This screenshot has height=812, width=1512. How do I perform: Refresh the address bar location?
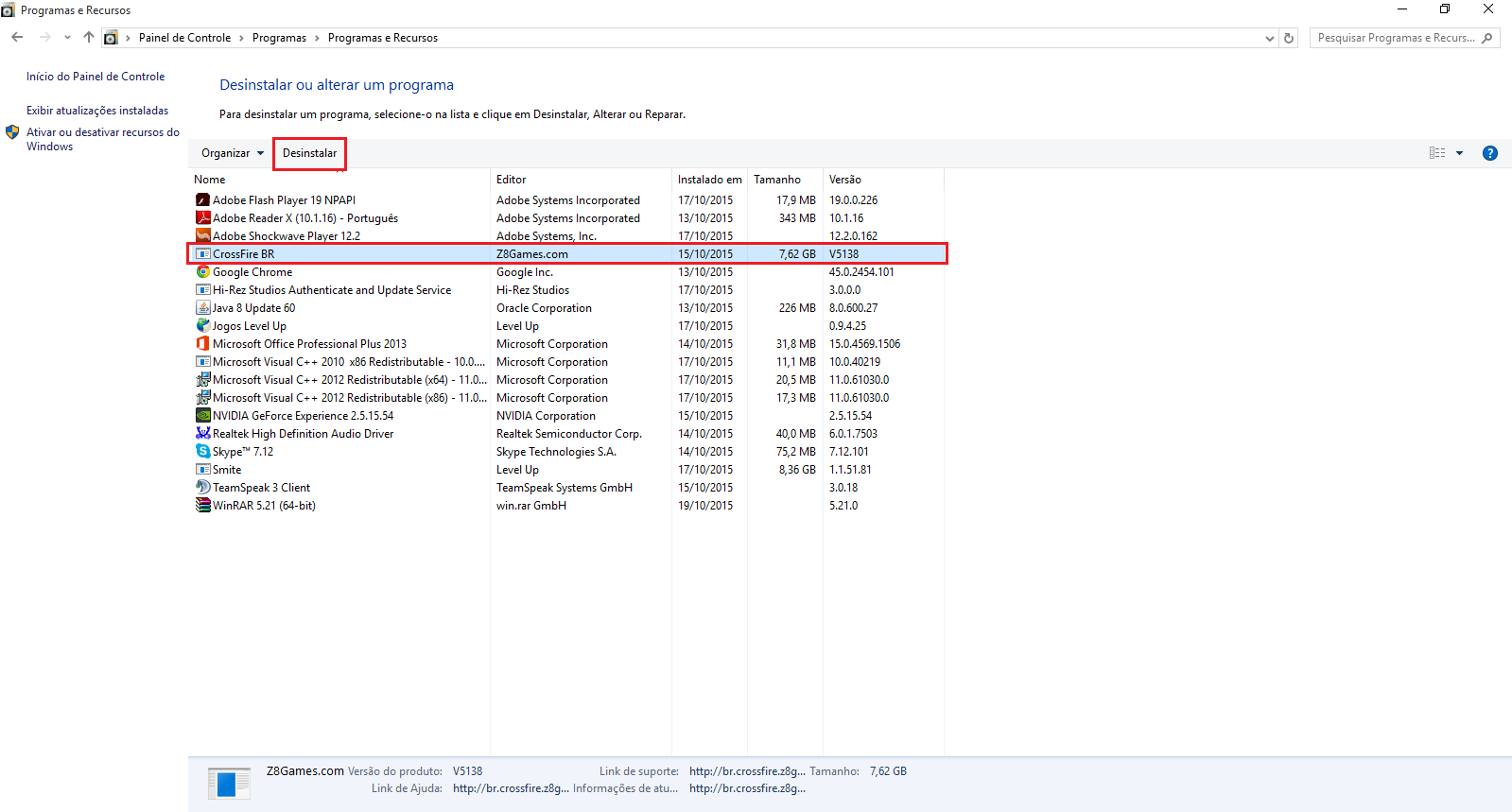[1289, 38]
